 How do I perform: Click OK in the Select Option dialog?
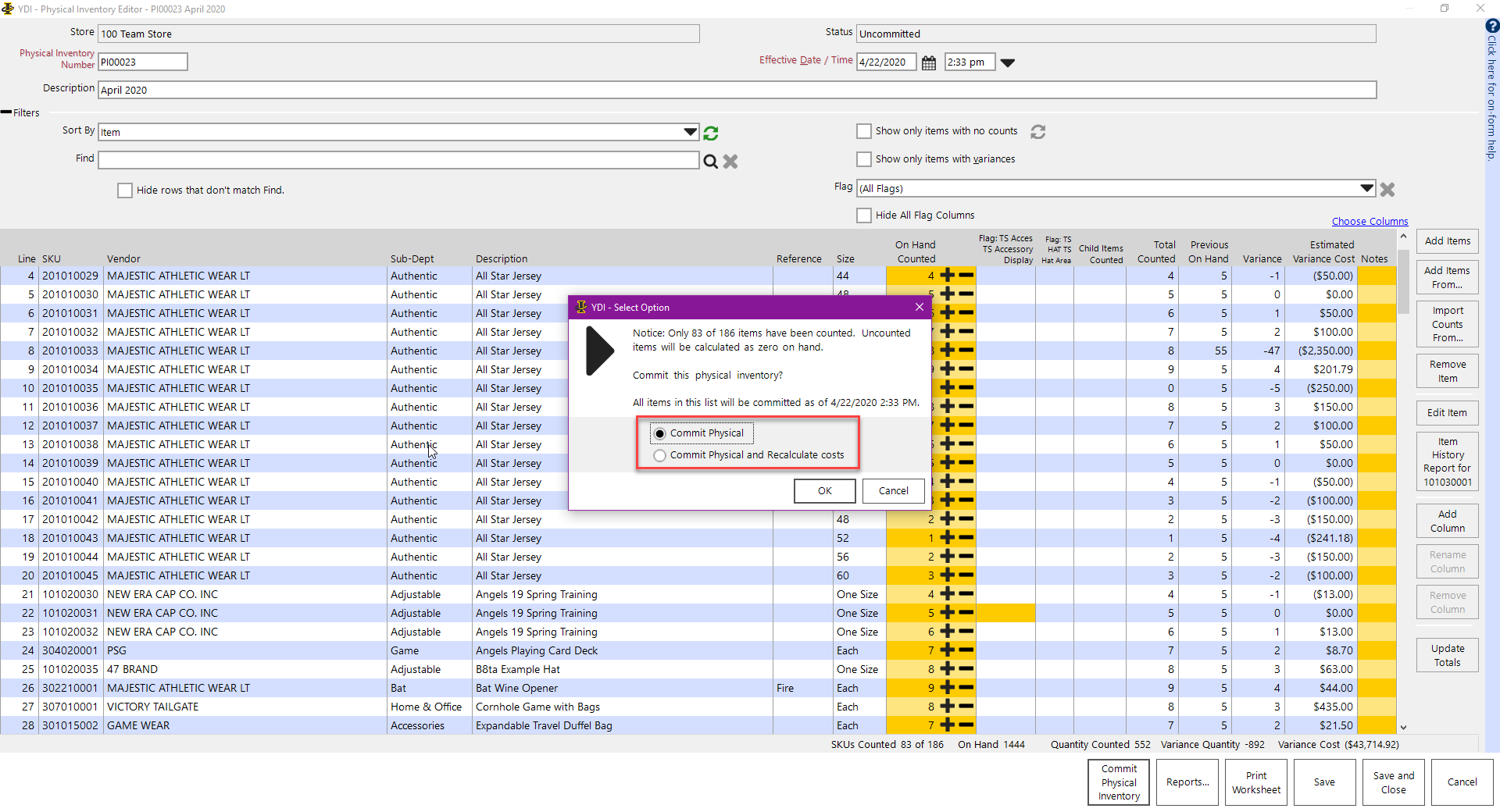point(824,491)
